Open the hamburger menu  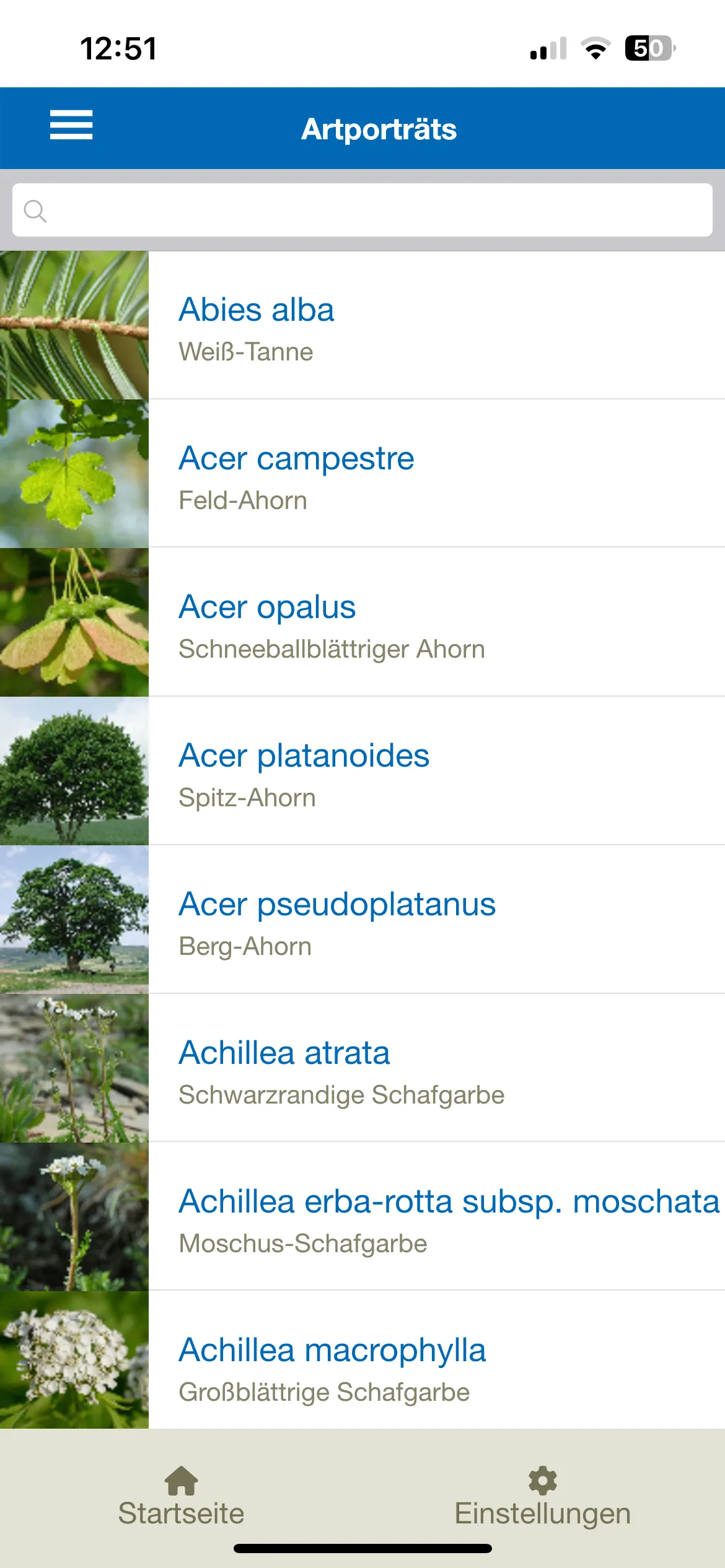click(71, 125)
